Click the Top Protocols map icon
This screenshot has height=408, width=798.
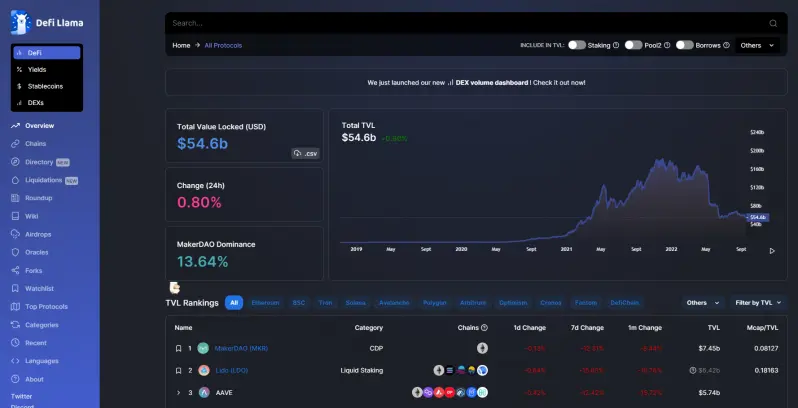[x=15, y=307]
